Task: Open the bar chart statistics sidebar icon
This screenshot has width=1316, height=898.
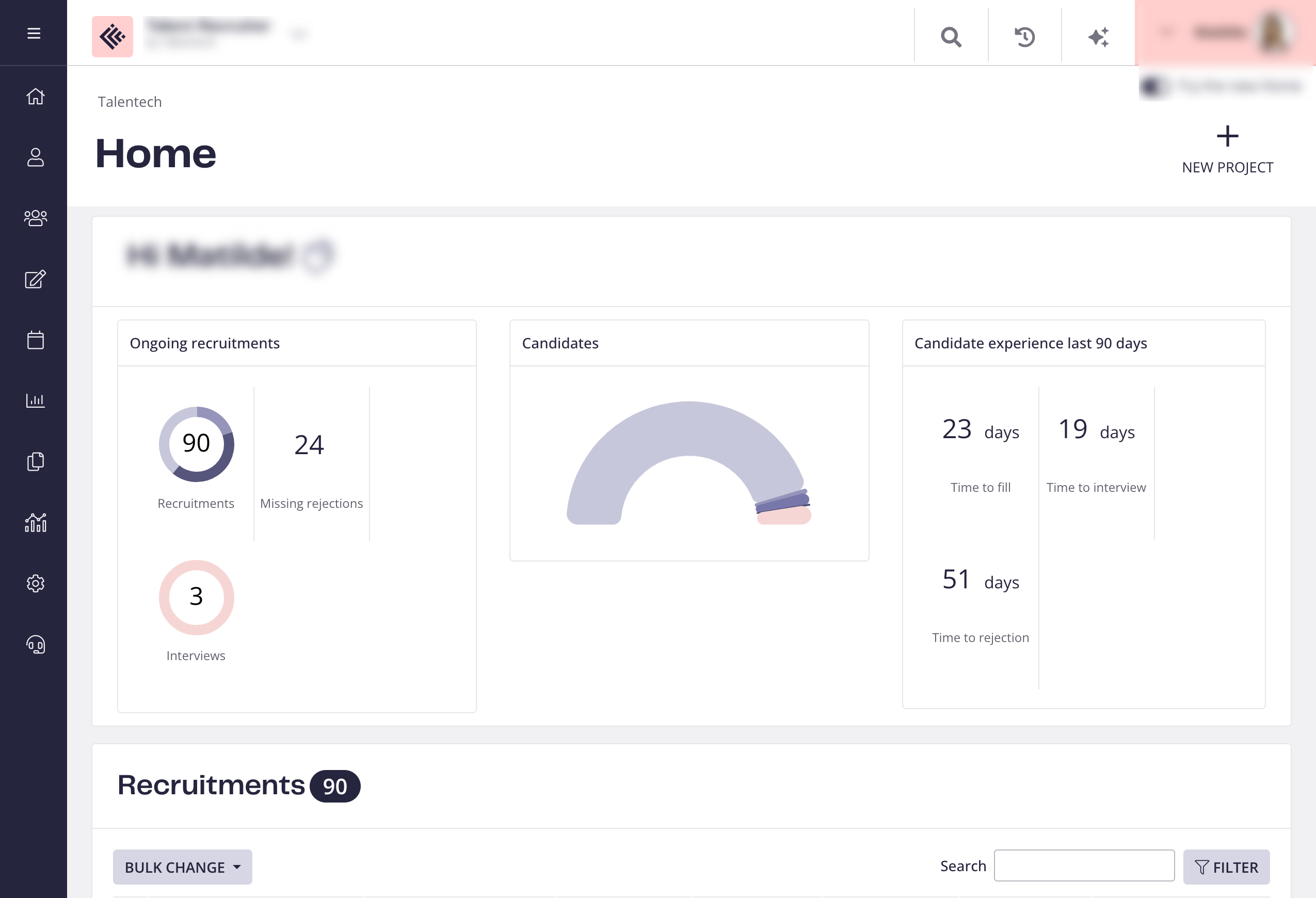Action: 35,401
